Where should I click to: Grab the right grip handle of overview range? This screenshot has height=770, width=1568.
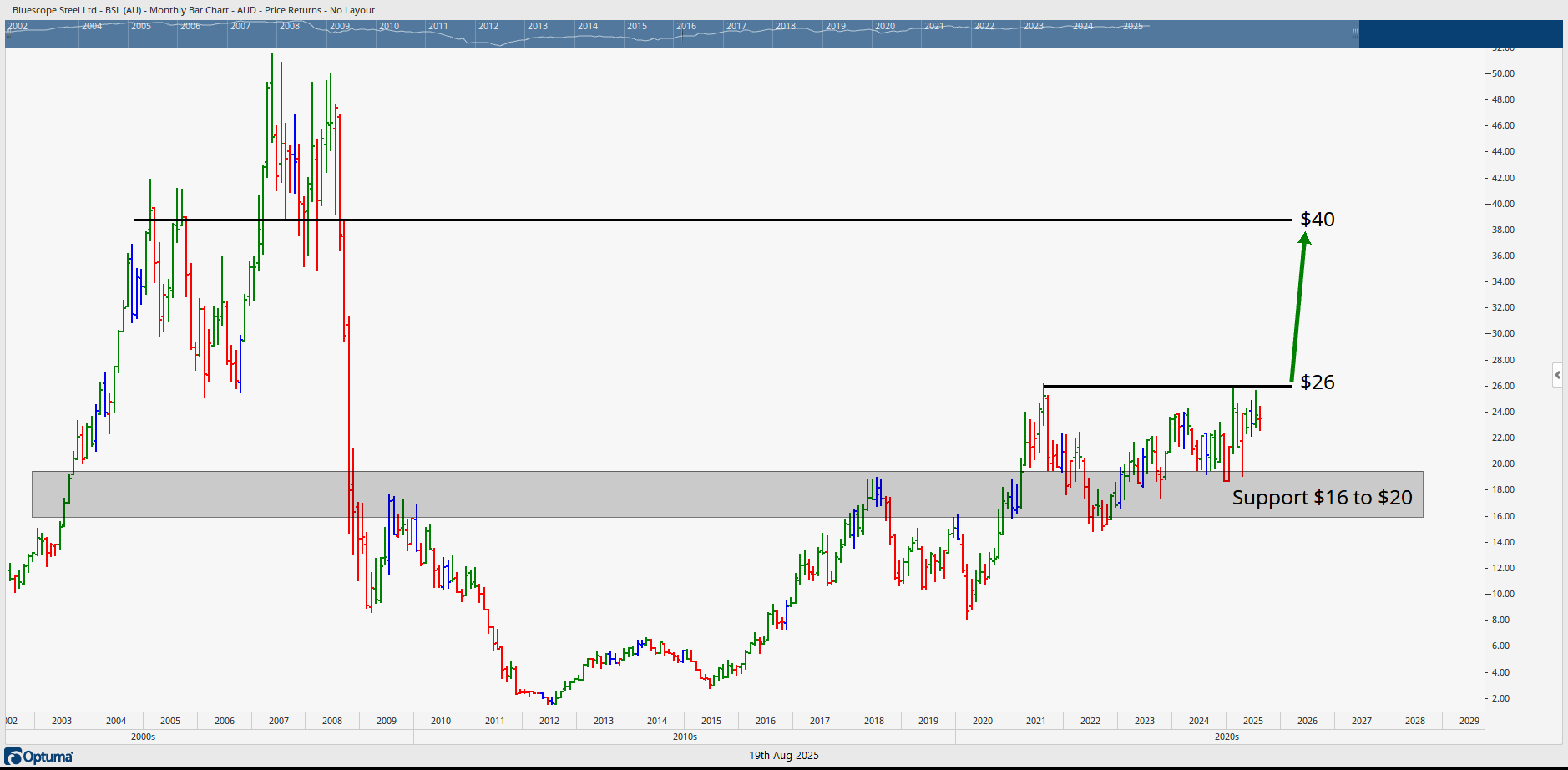click(1355, 33)
